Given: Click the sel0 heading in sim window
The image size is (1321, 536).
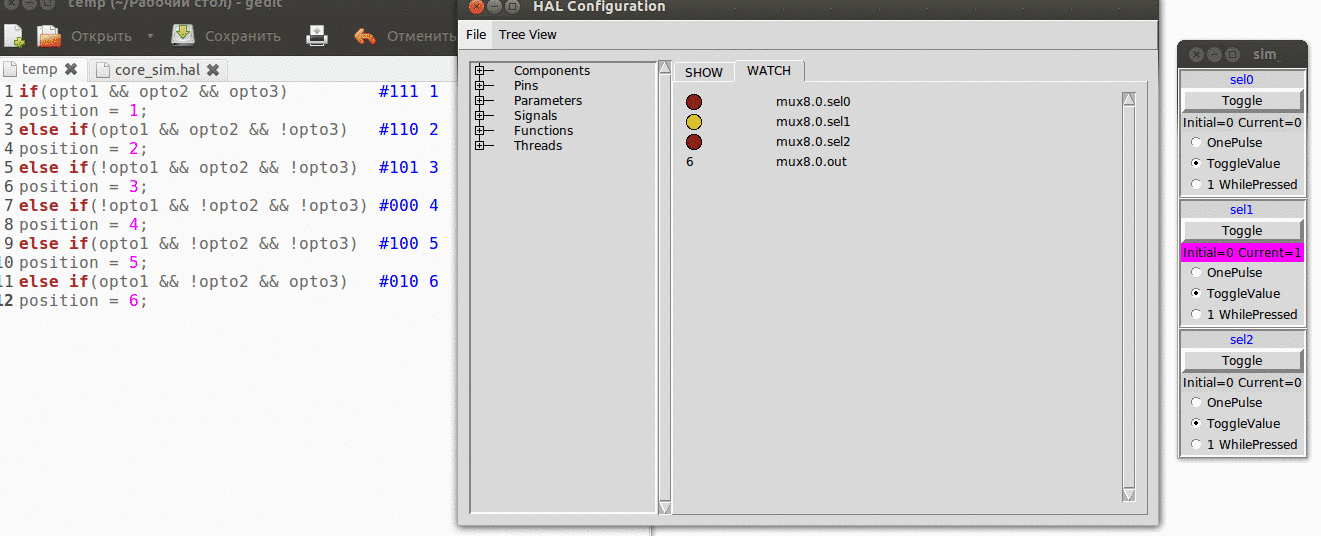Looking at the screenshot, I should [x=1242, y=79].
